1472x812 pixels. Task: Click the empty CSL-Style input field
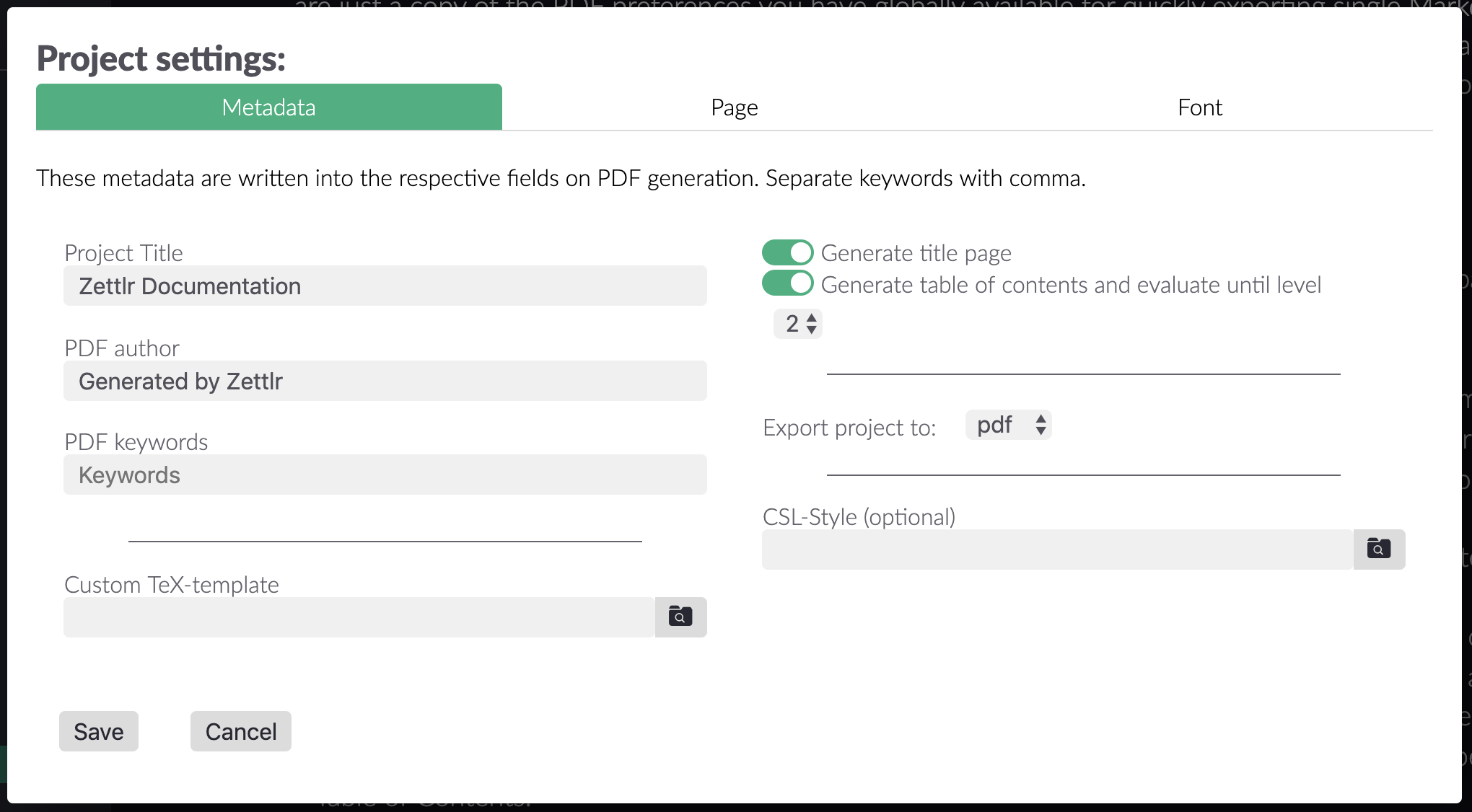click(x=1053, y=549)
